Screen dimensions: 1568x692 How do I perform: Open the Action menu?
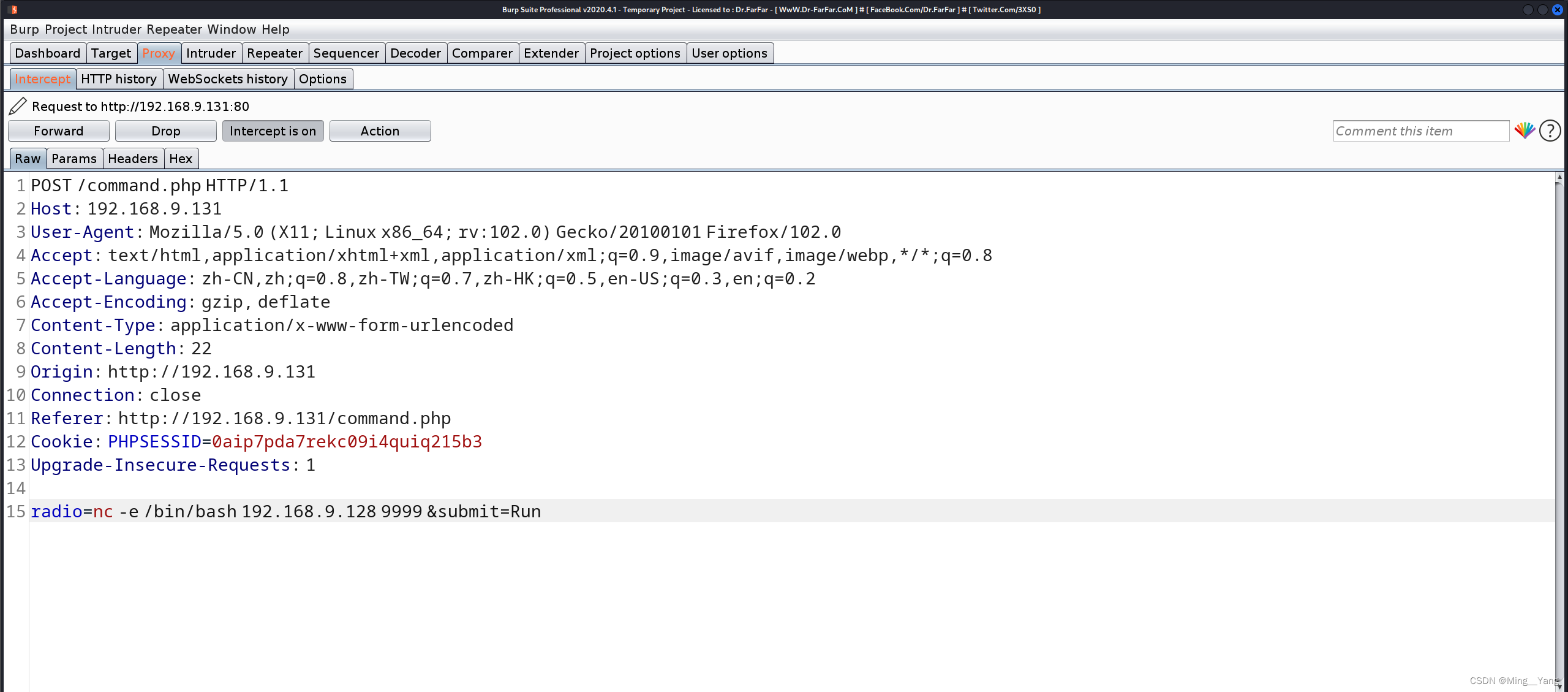(x=380, y=131)
